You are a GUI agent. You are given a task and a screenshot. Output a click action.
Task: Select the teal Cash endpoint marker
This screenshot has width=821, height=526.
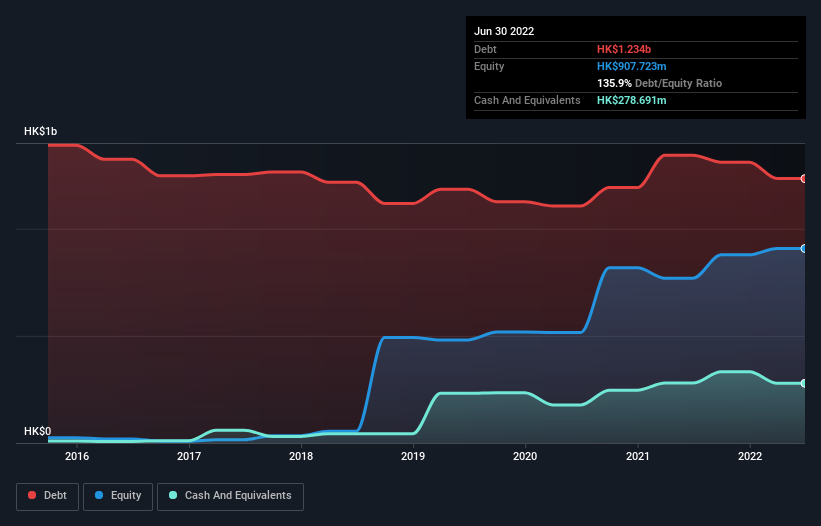pos(804,384)
